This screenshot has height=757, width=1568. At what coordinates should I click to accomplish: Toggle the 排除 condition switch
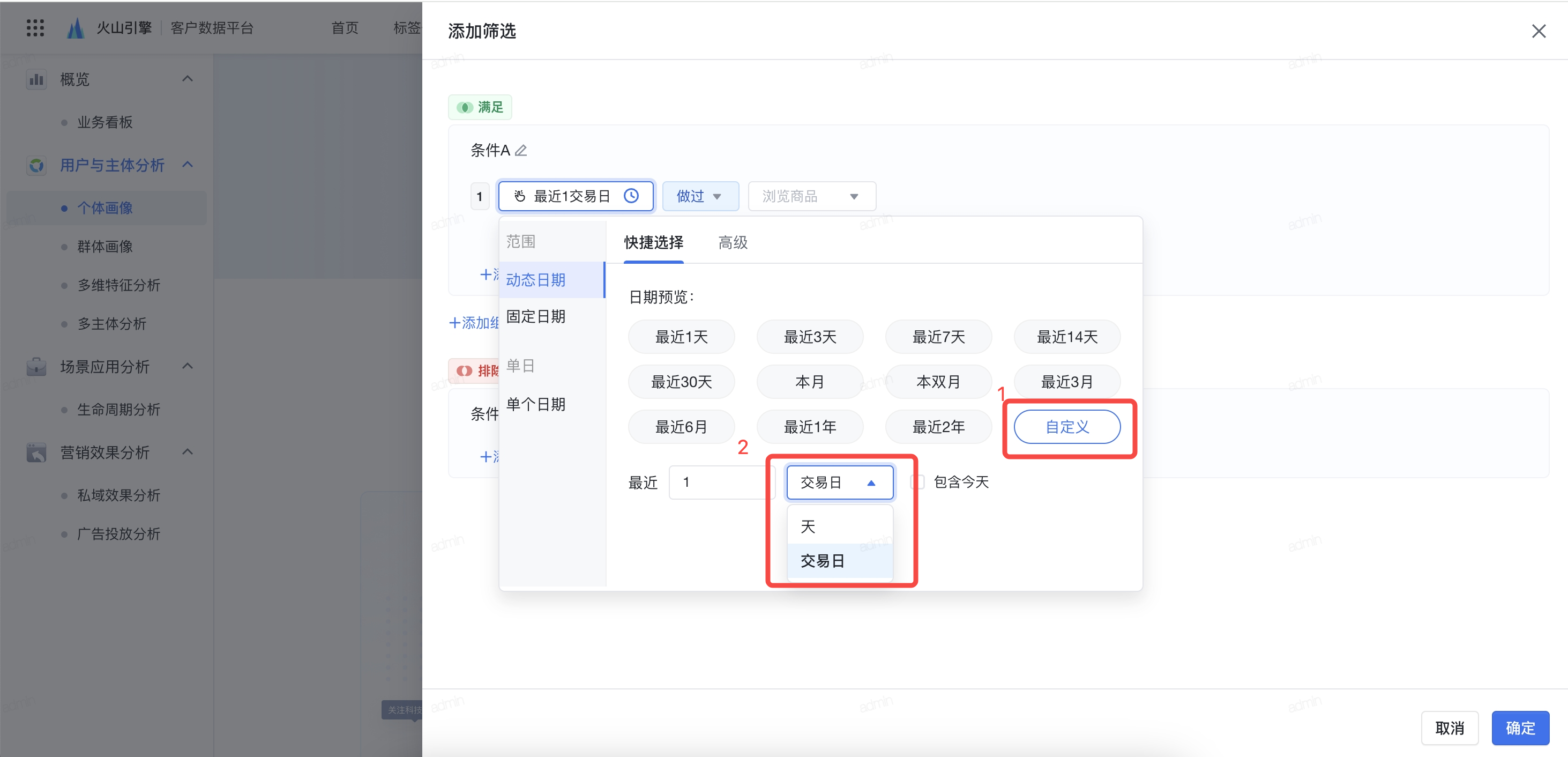pyautogui.click(x=465, y=371)
